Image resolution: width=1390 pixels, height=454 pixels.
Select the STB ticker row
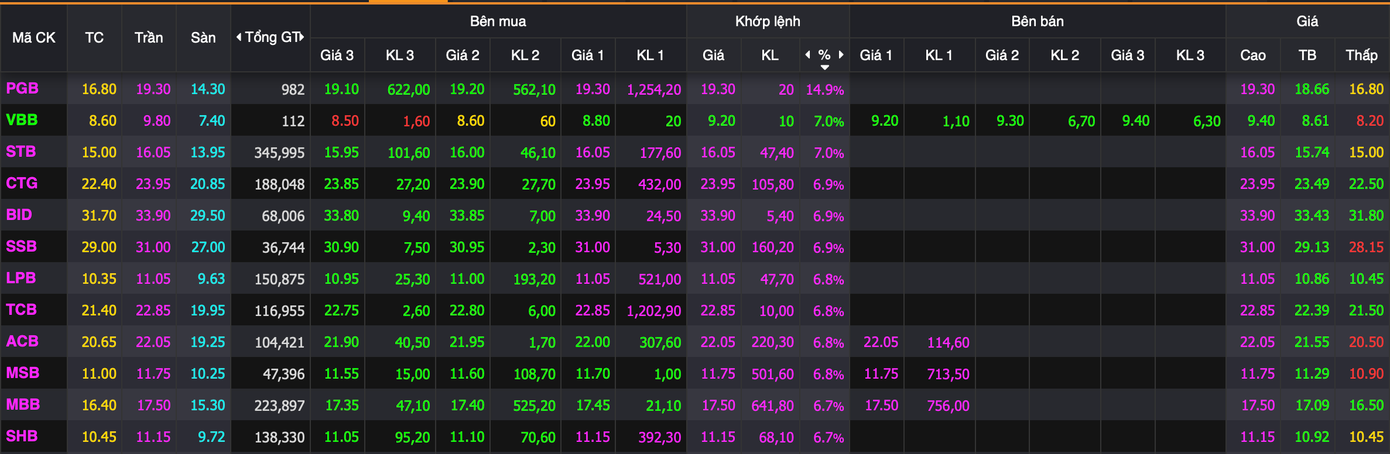21,152
